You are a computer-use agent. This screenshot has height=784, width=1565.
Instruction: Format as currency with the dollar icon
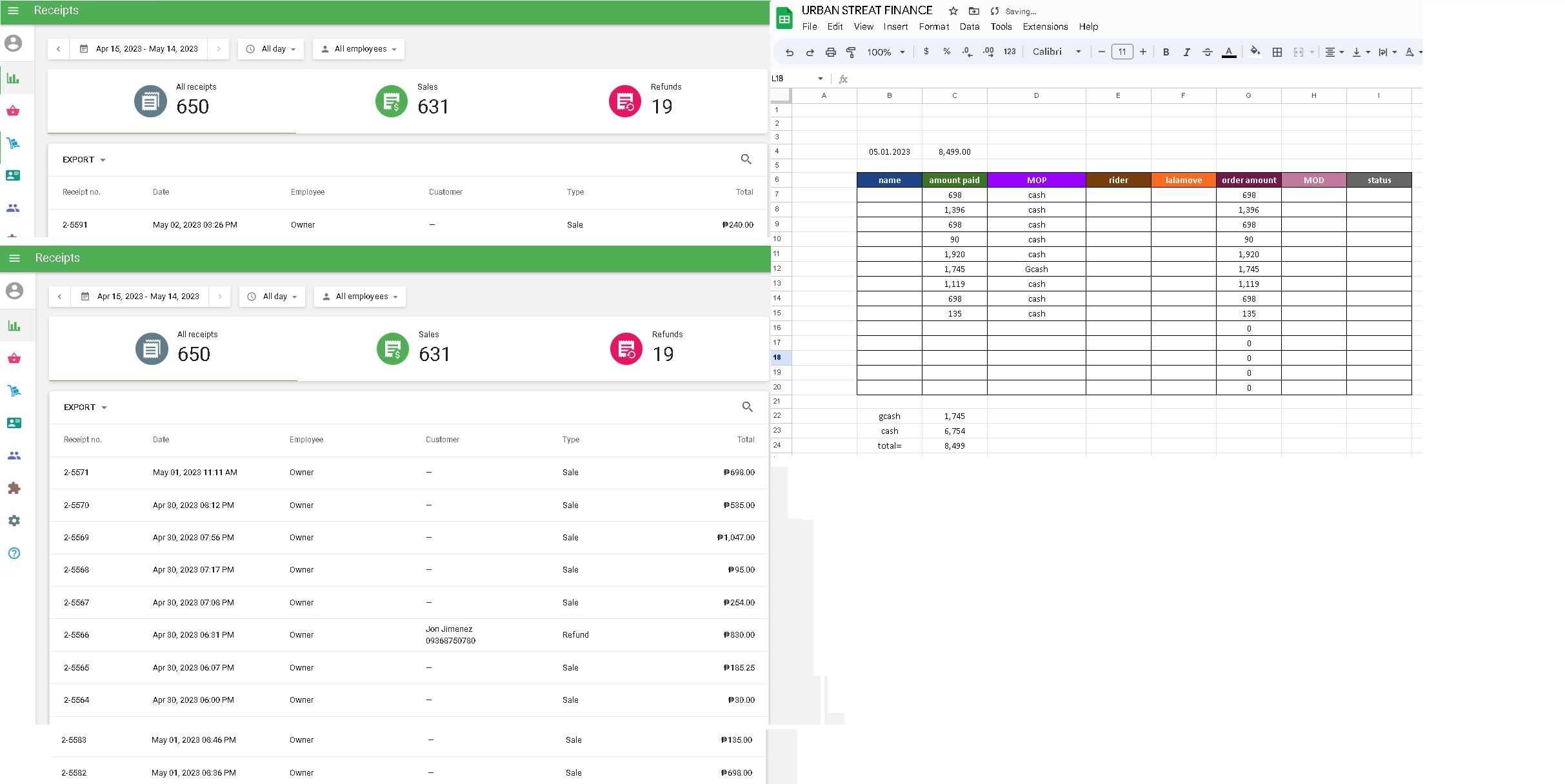pyautogui.click(x=926, y=52)
